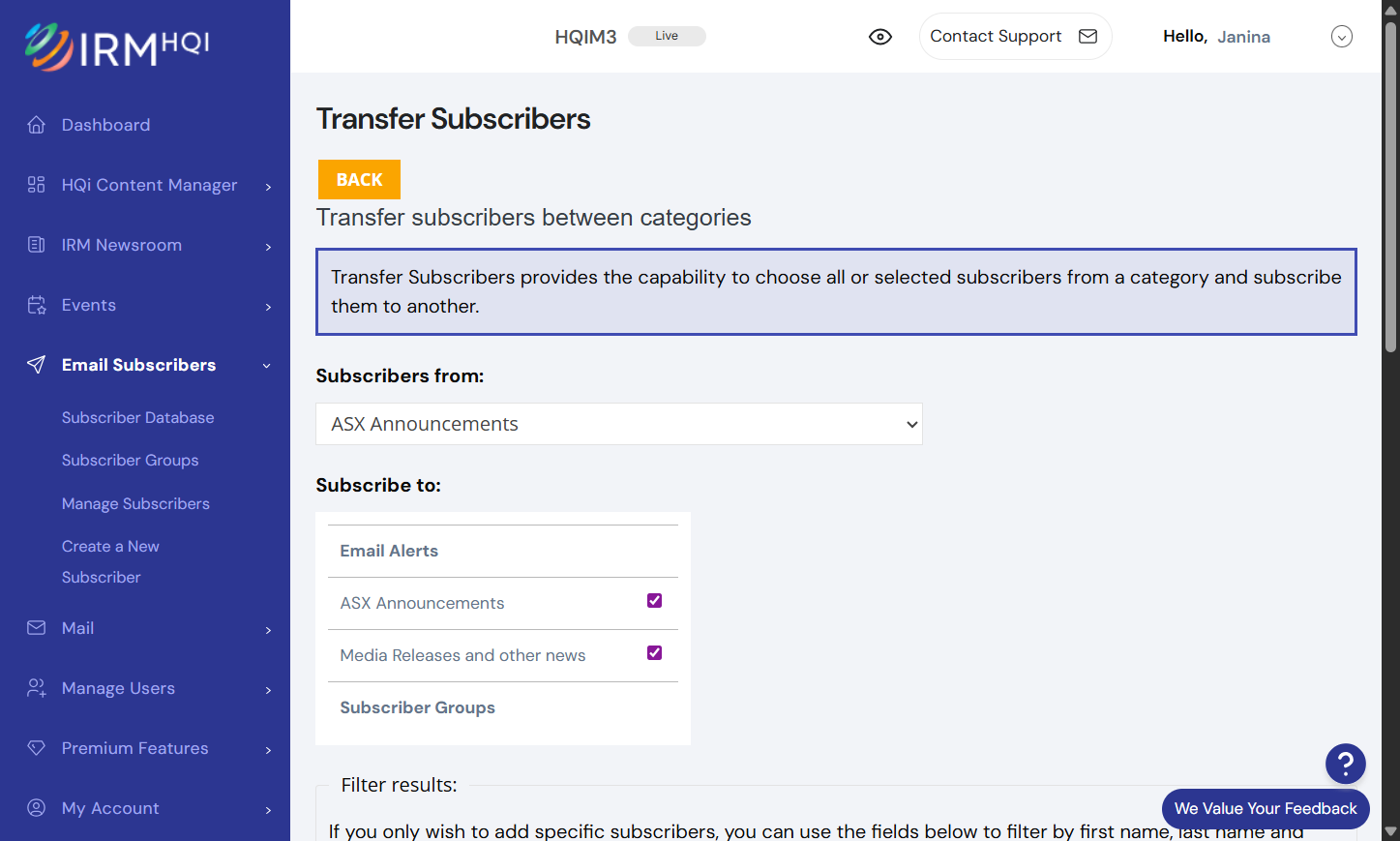The image size is (1400, 841).
Task: Expand the IRM Newsroom chevron
Action: point(268,247)
